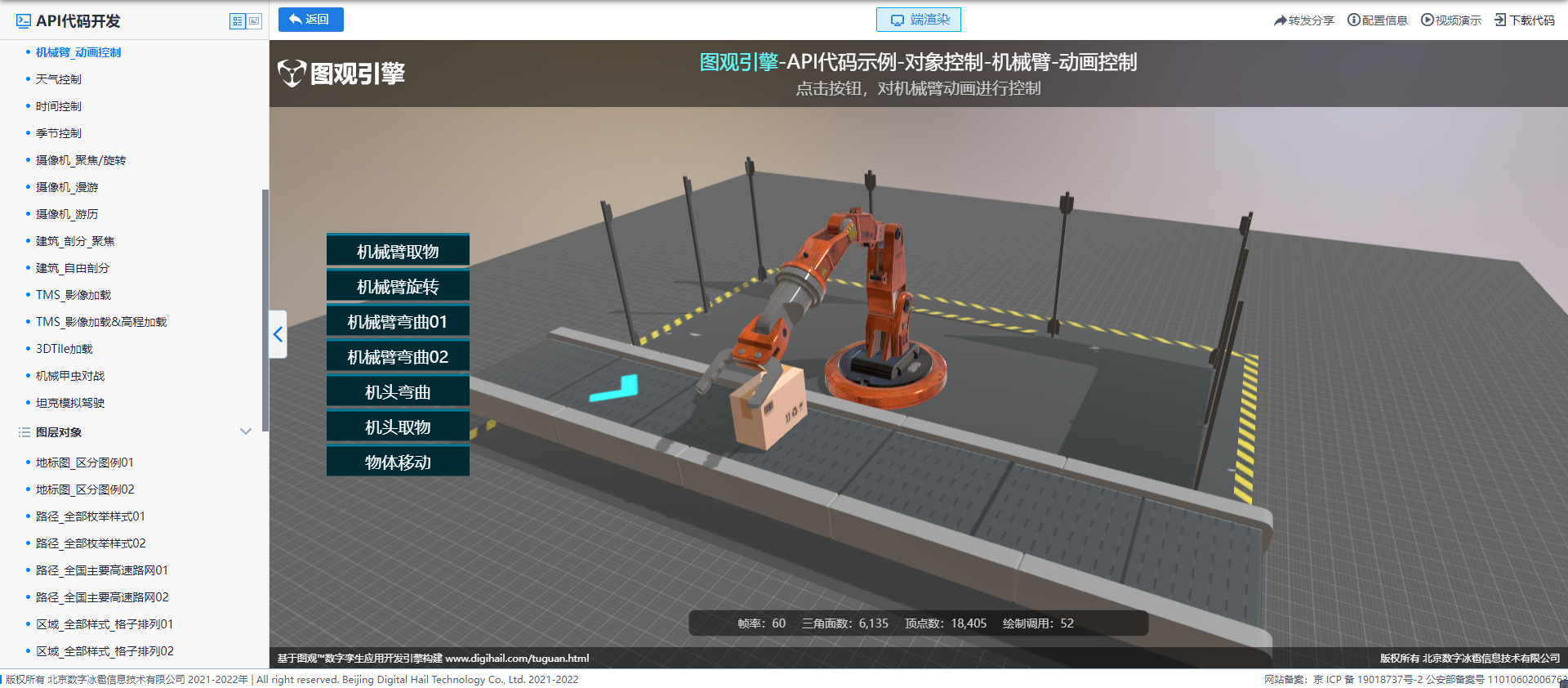Click the 机械臂弯曲02 button
The image size is (1568, 688).
pos(398,356)
